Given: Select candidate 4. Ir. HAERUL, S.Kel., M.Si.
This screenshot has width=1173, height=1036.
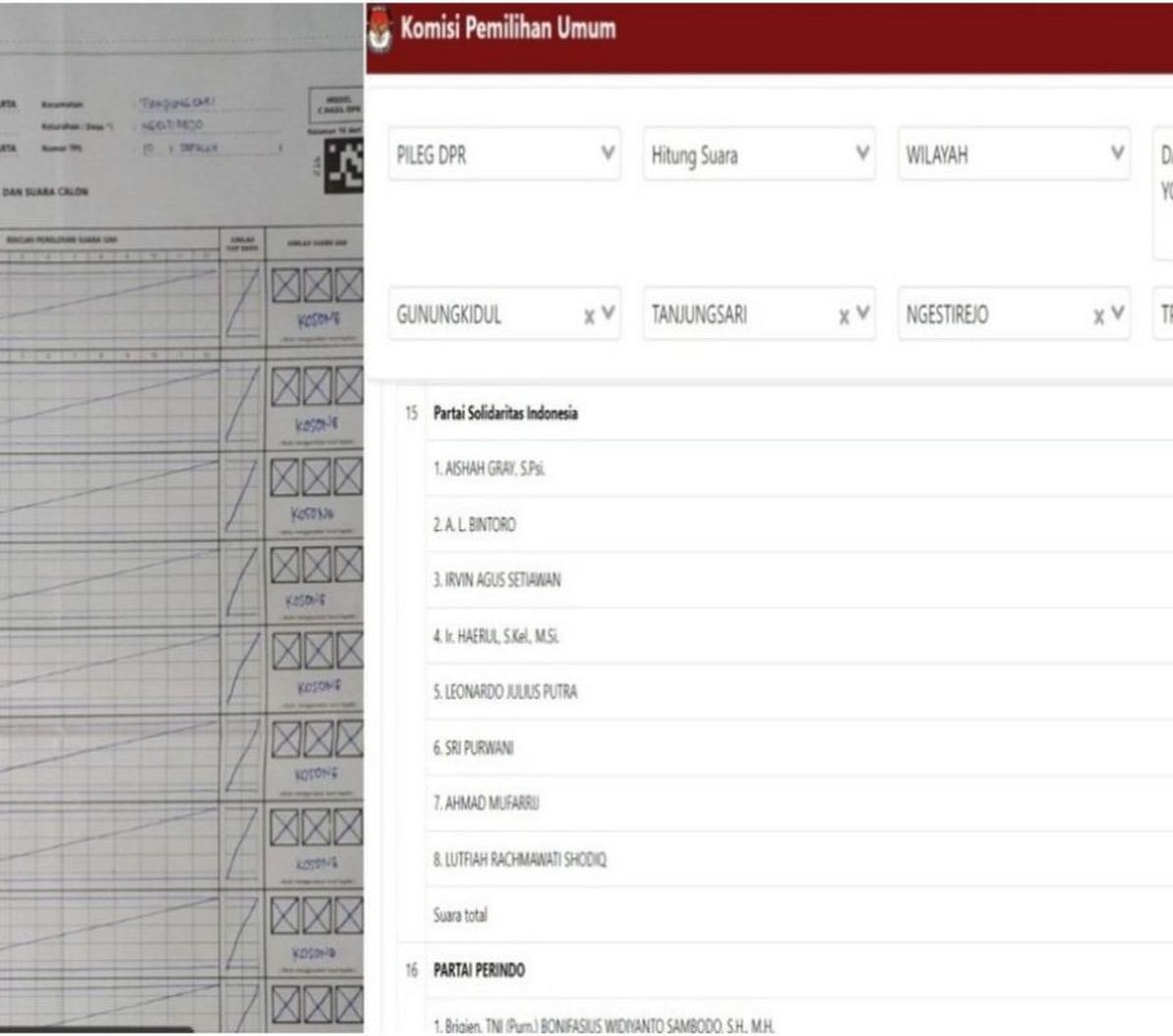Looking at the screenshot, I should tap(800, 636).
